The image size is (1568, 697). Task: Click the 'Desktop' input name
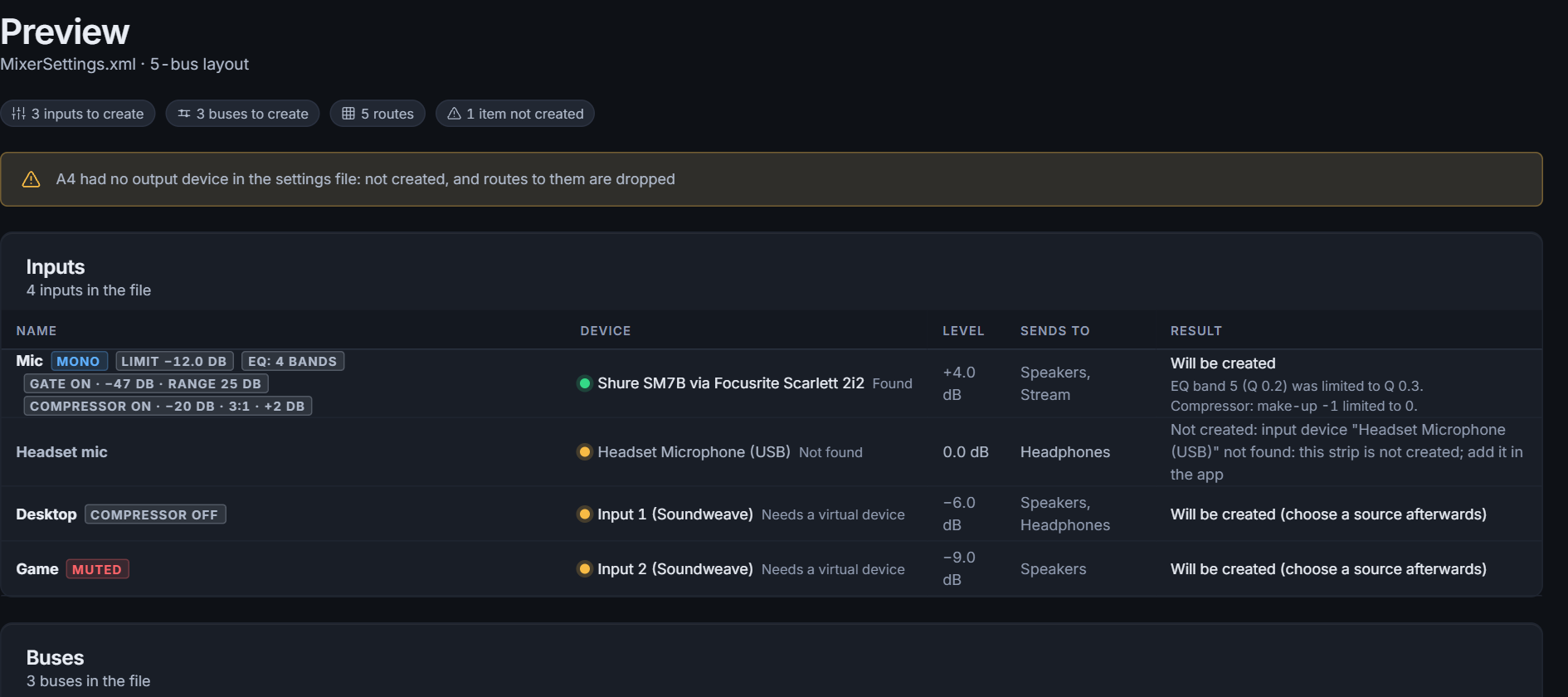point(46,514)
